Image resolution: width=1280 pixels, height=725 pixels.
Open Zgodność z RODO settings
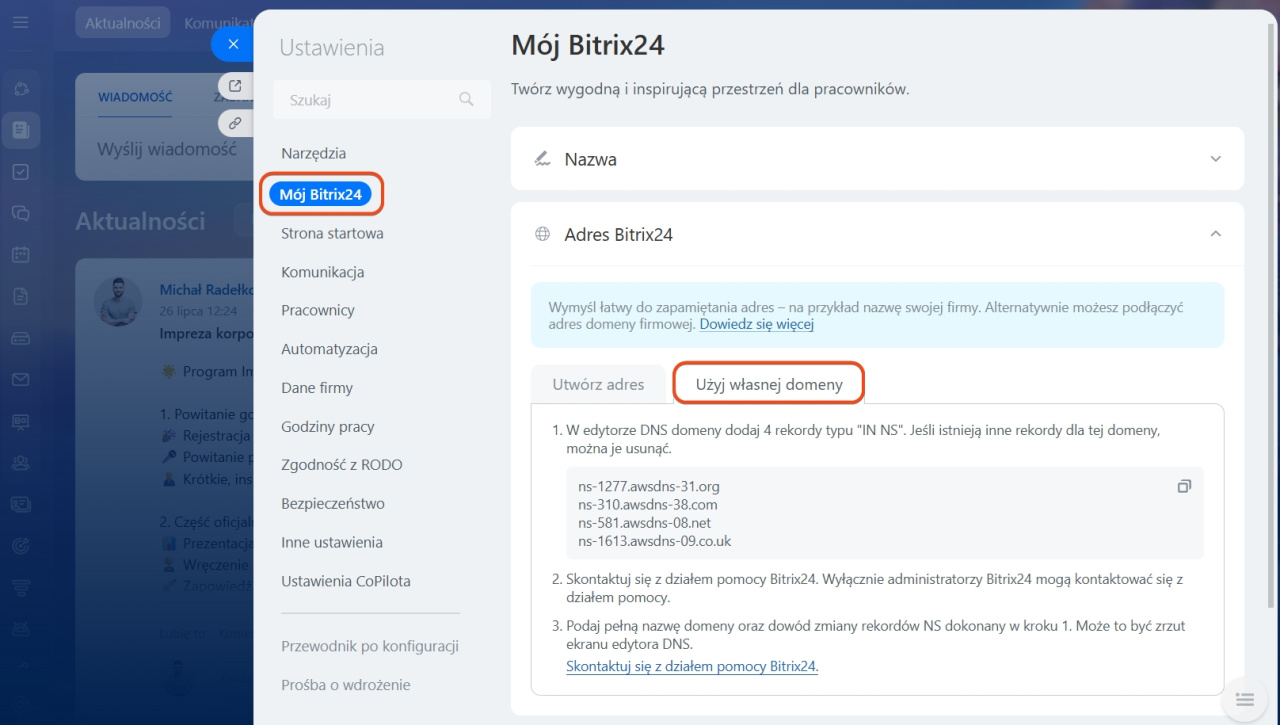coord(341,465)
